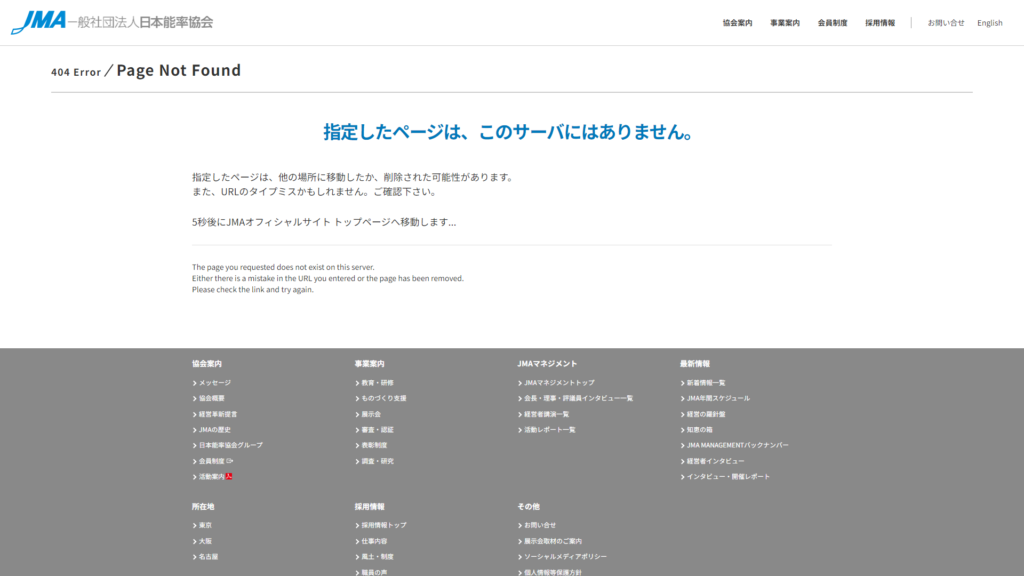1024x576 pixels.
Task: Switch to English in the header
Action: tap(990, 23)
